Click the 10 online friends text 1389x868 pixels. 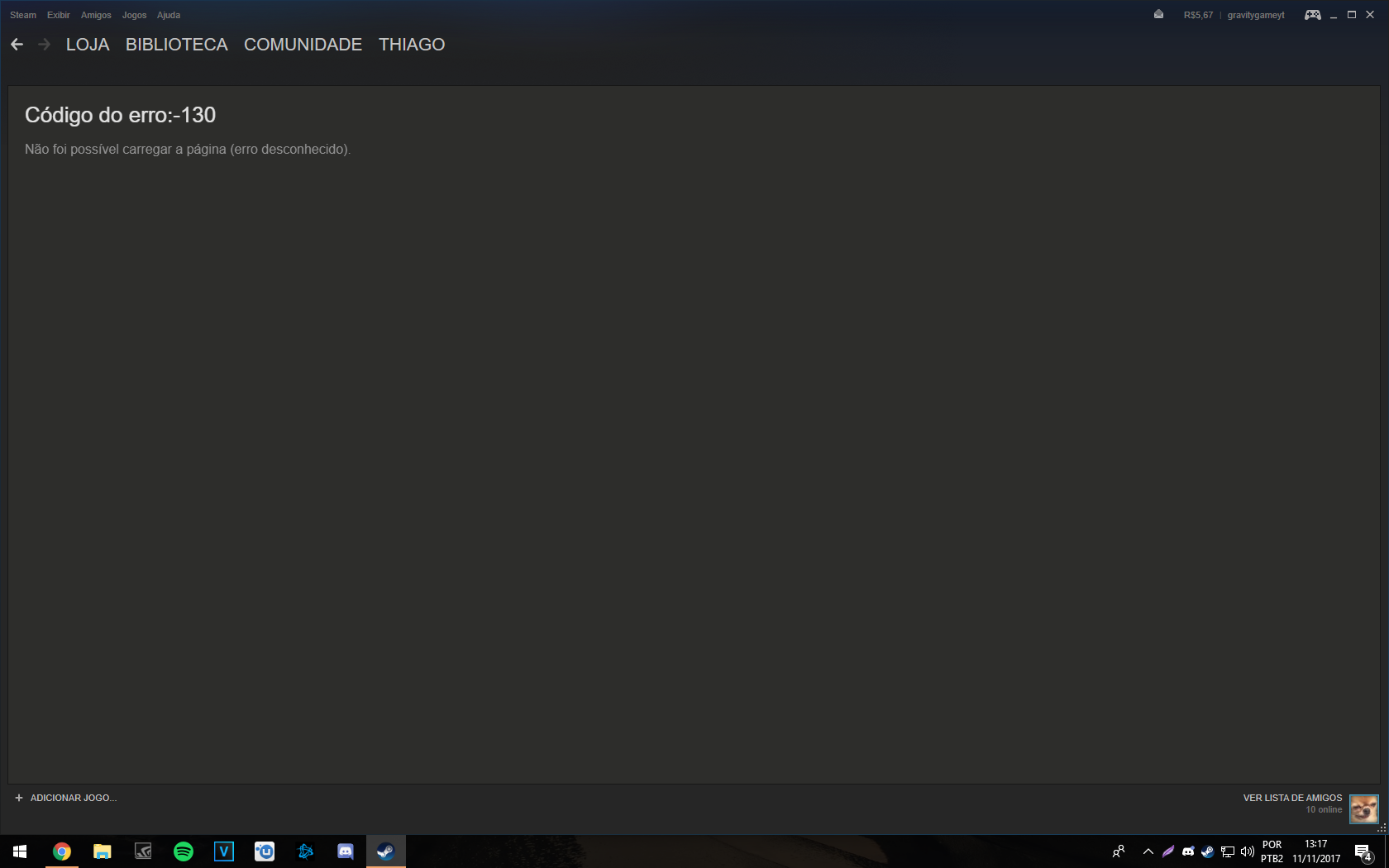click(x=1324, y=810)
